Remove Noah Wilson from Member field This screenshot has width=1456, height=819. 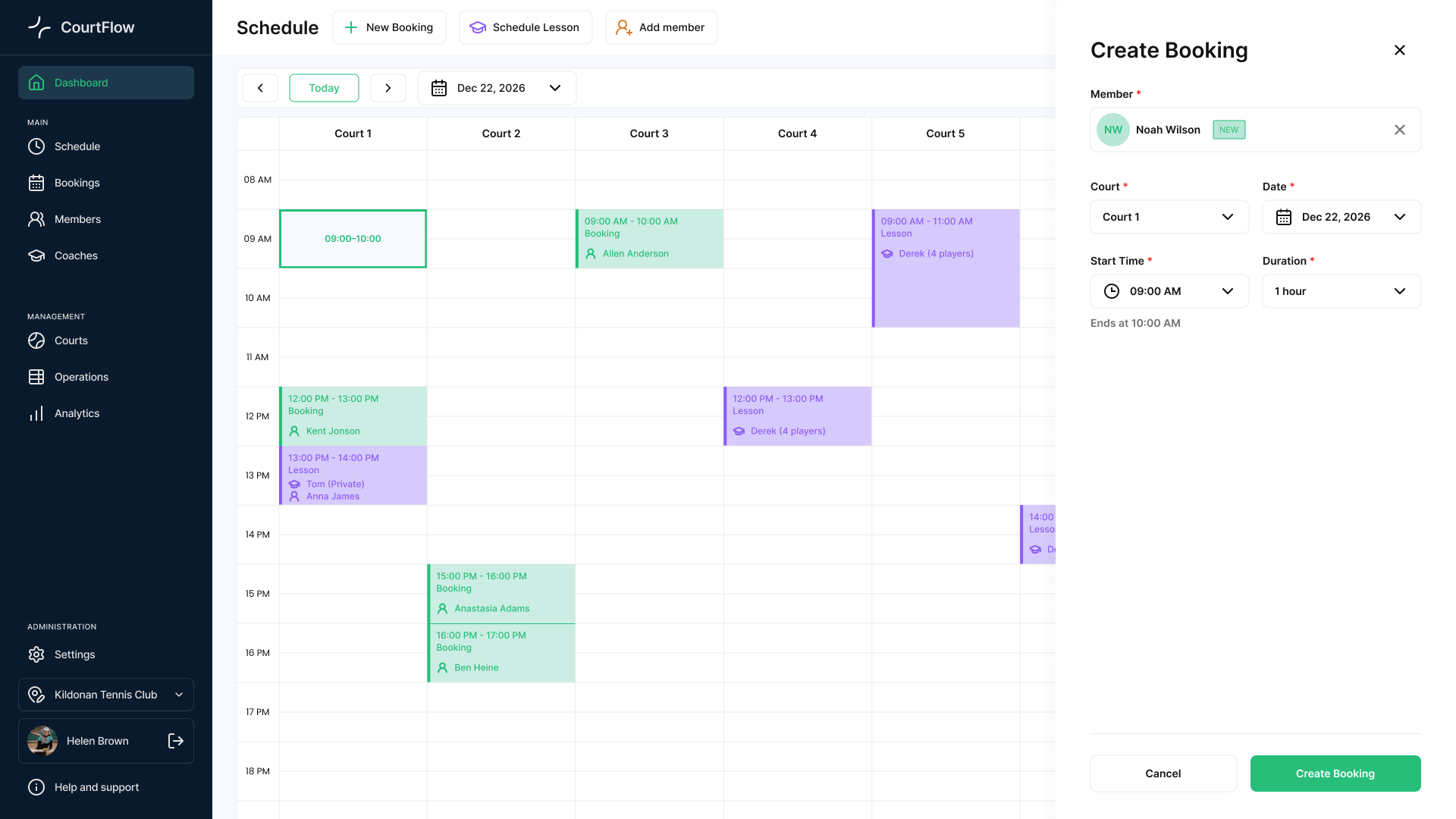tap(1400, 130)
